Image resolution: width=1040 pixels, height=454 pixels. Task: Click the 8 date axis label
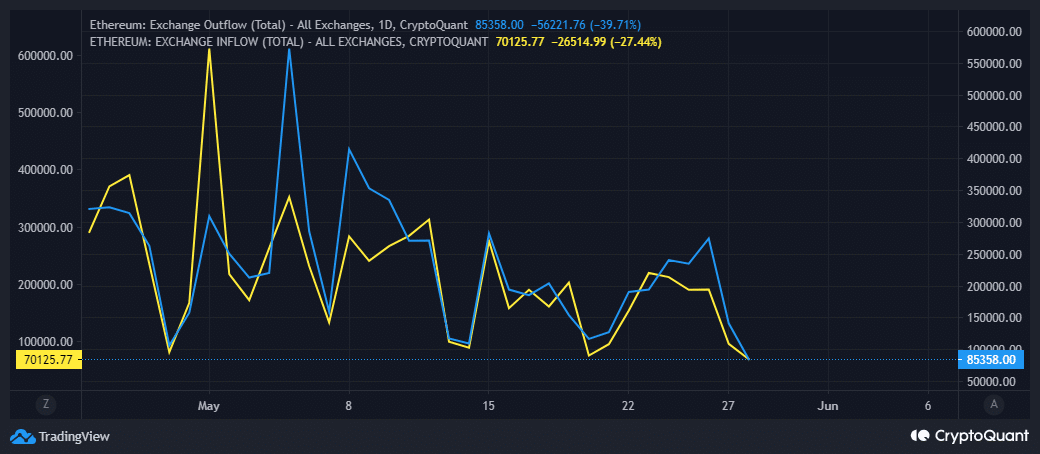[349, 406]
